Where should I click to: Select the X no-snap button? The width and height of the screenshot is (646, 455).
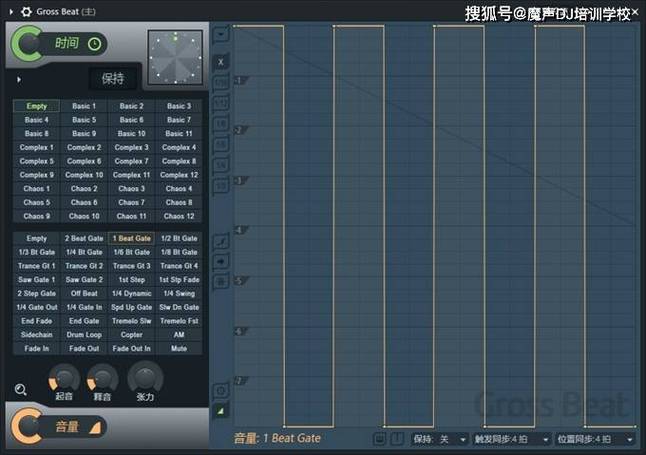click(221, 62)
